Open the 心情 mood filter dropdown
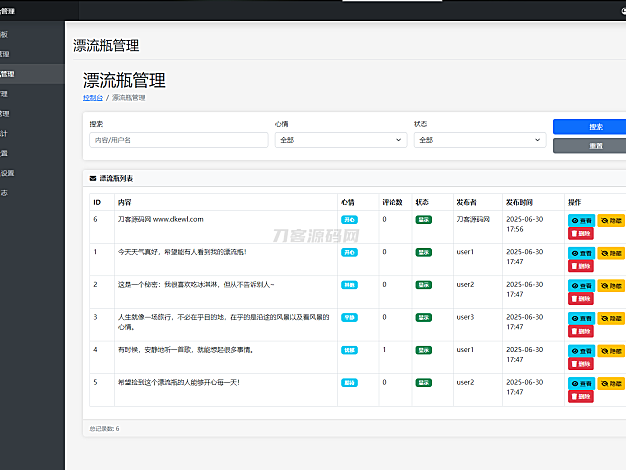The width and height of the screenshot is (626, 470). tap(341, 140)
